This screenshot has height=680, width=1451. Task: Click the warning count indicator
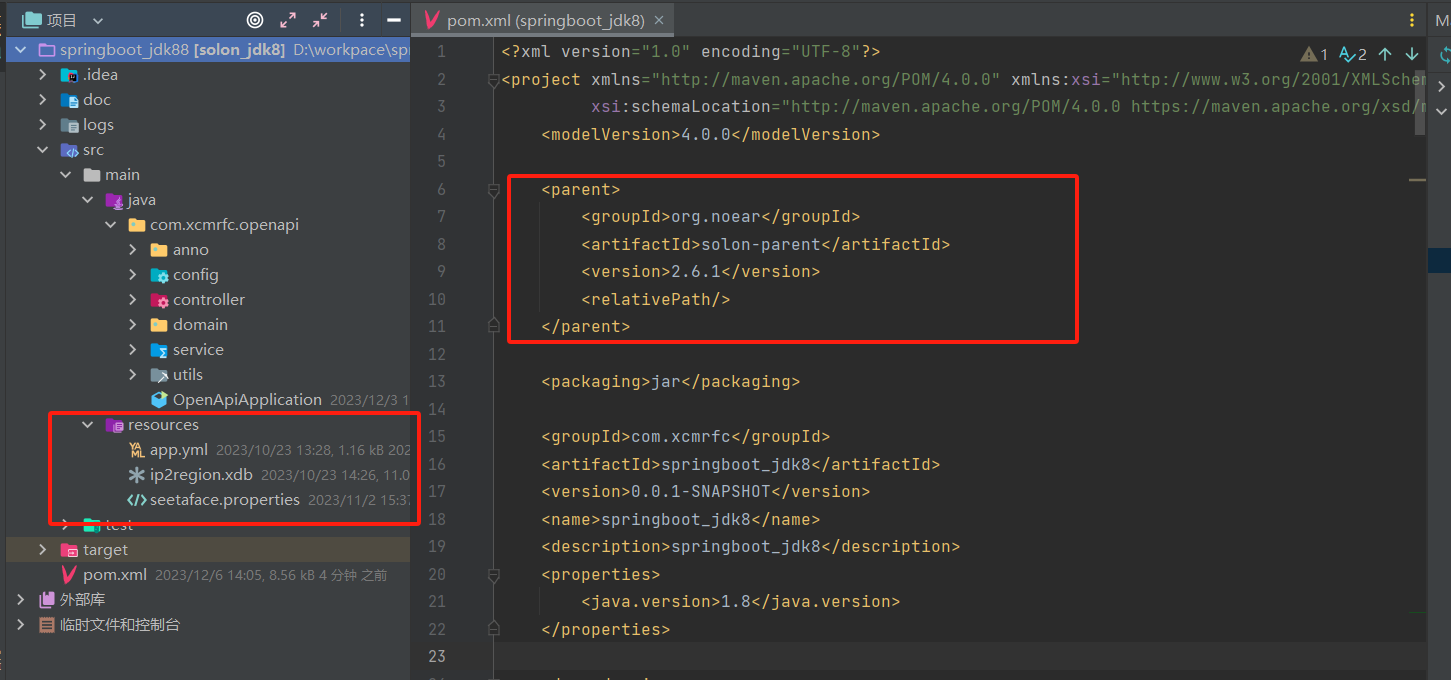tap(1314, 54)
